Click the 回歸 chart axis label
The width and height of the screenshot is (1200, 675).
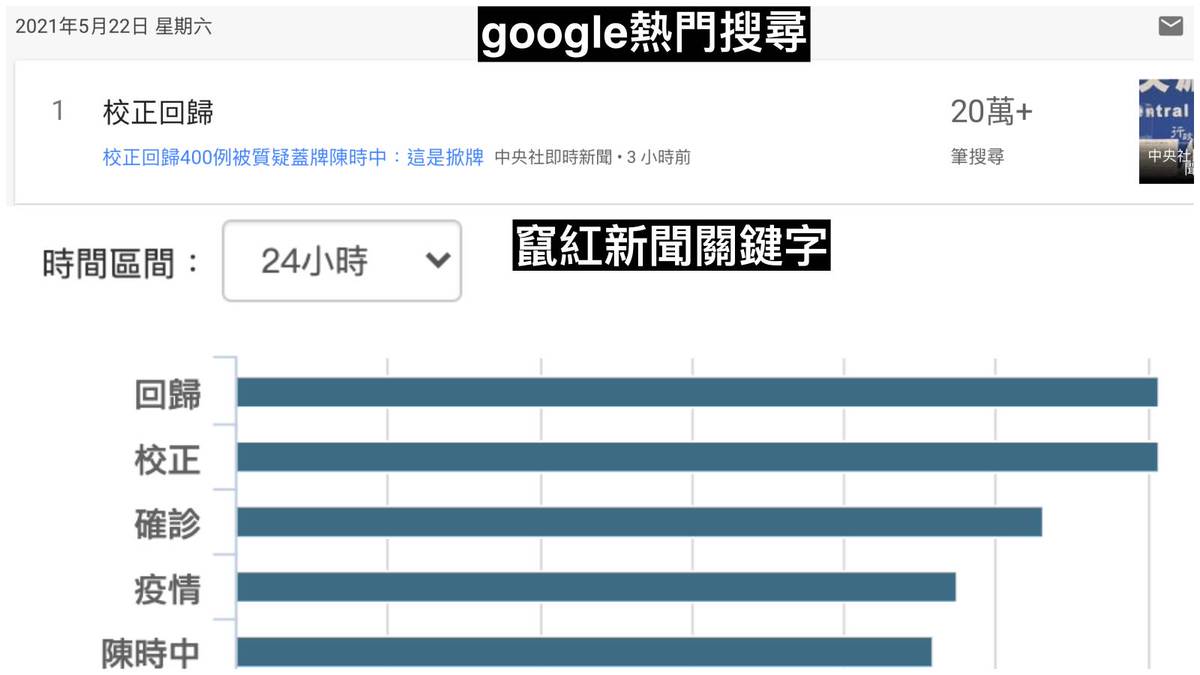coord(168,394)
